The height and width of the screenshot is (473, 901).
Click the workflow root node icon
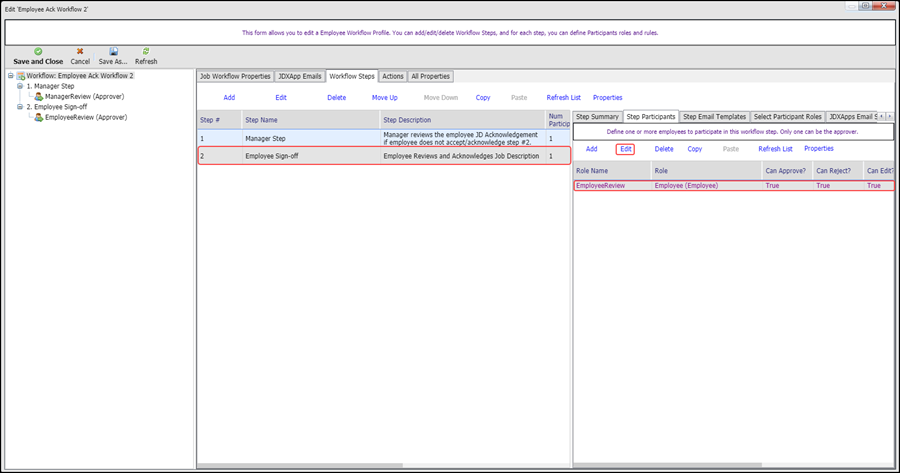20,76
